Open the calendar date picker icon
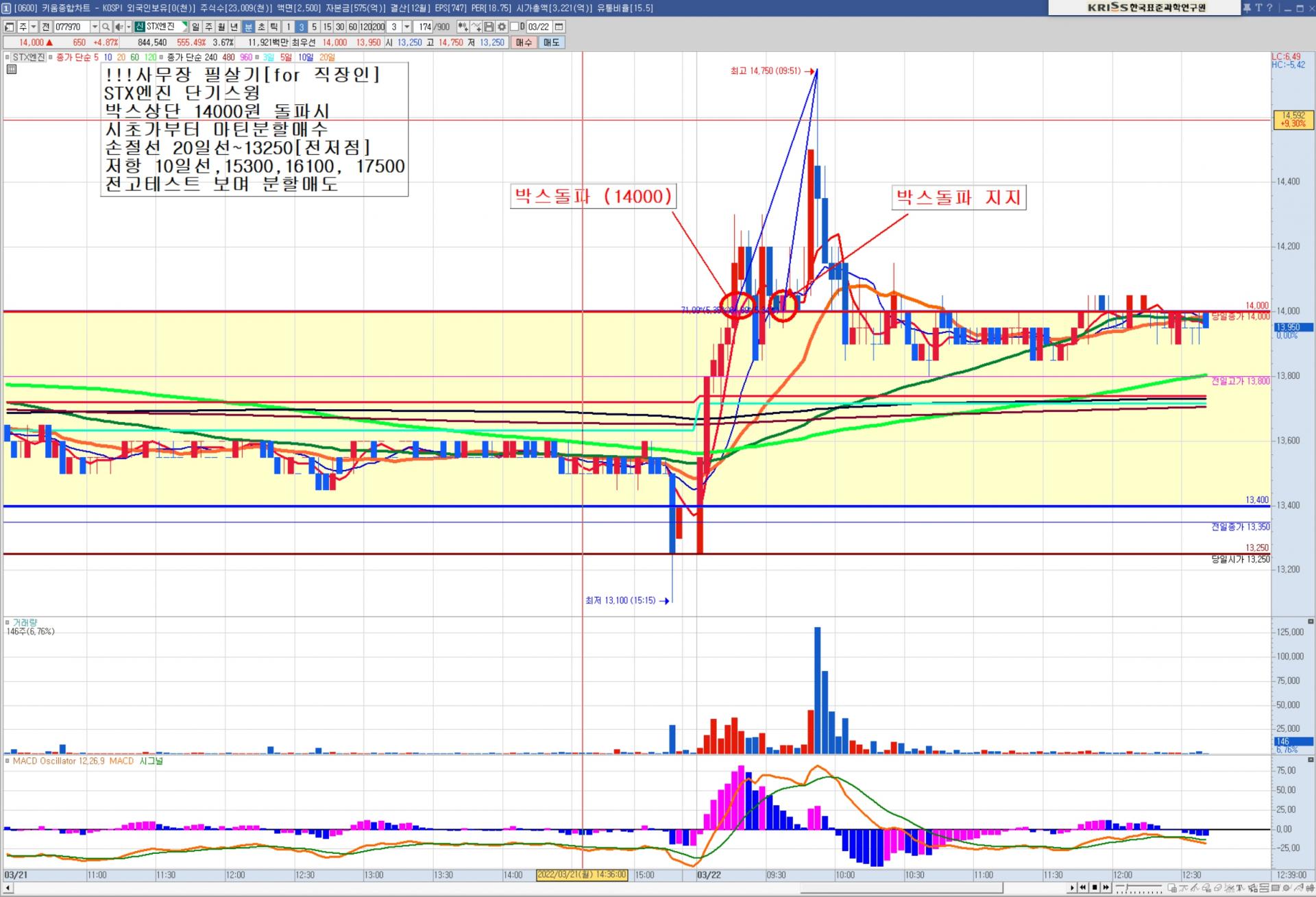This screenshot has height=897, width=1316. click(559, 27)
